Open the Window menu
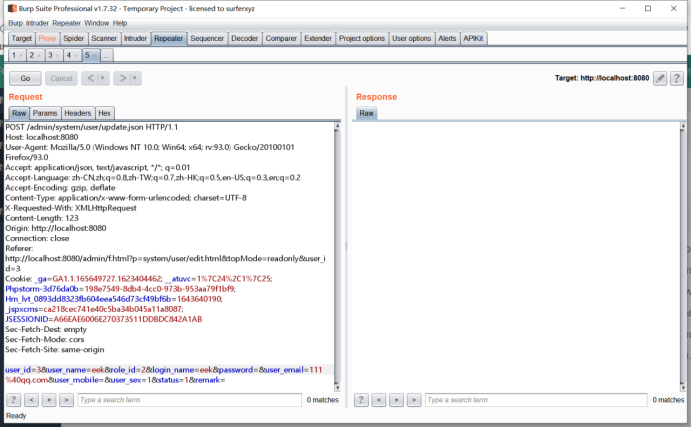The height and width of the screenshot is (428, 692). [x=96, y=23]
